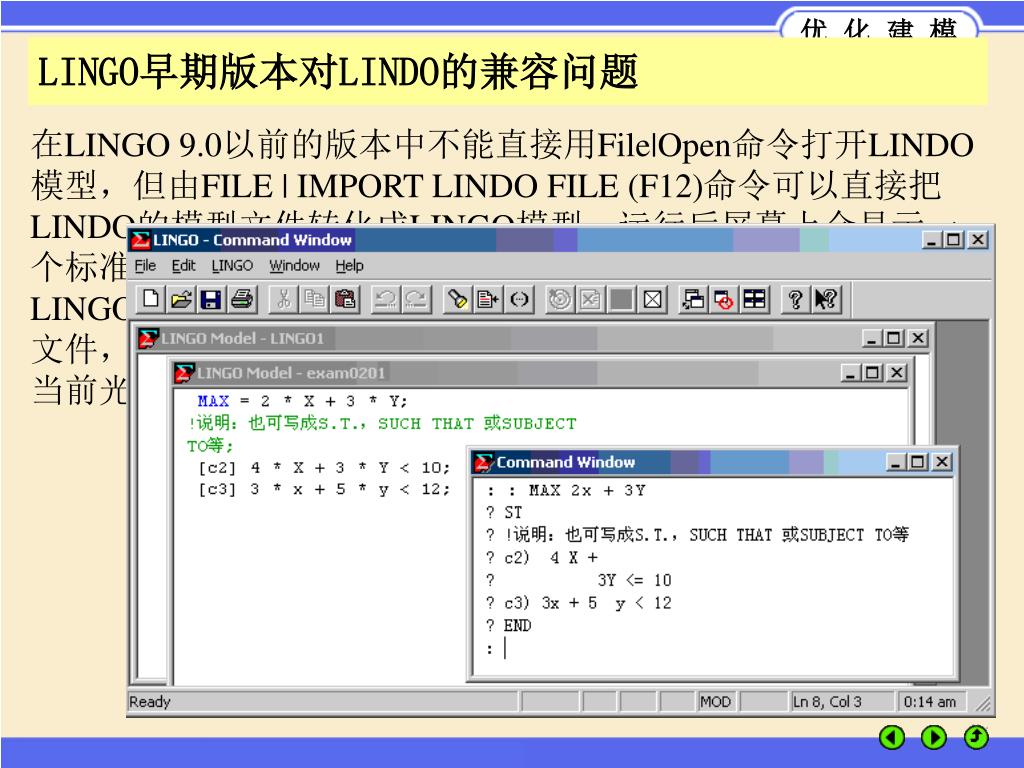The image size is (1024, 768).
Task: Click the Send To Back windows icon
Action: pos(694,300)
